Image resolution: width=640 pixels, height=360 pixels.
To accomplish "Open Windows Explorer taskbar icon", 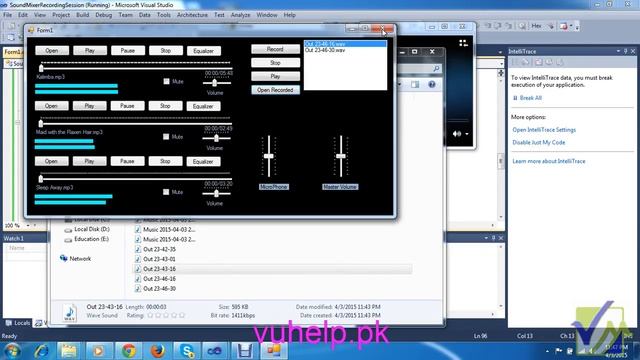I will pos(69,351).
